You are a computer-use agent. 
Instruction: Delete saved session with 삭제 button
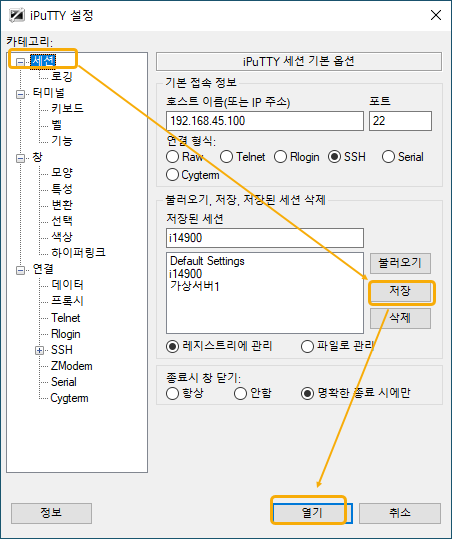pyautogui.click(x=400, y=318)
